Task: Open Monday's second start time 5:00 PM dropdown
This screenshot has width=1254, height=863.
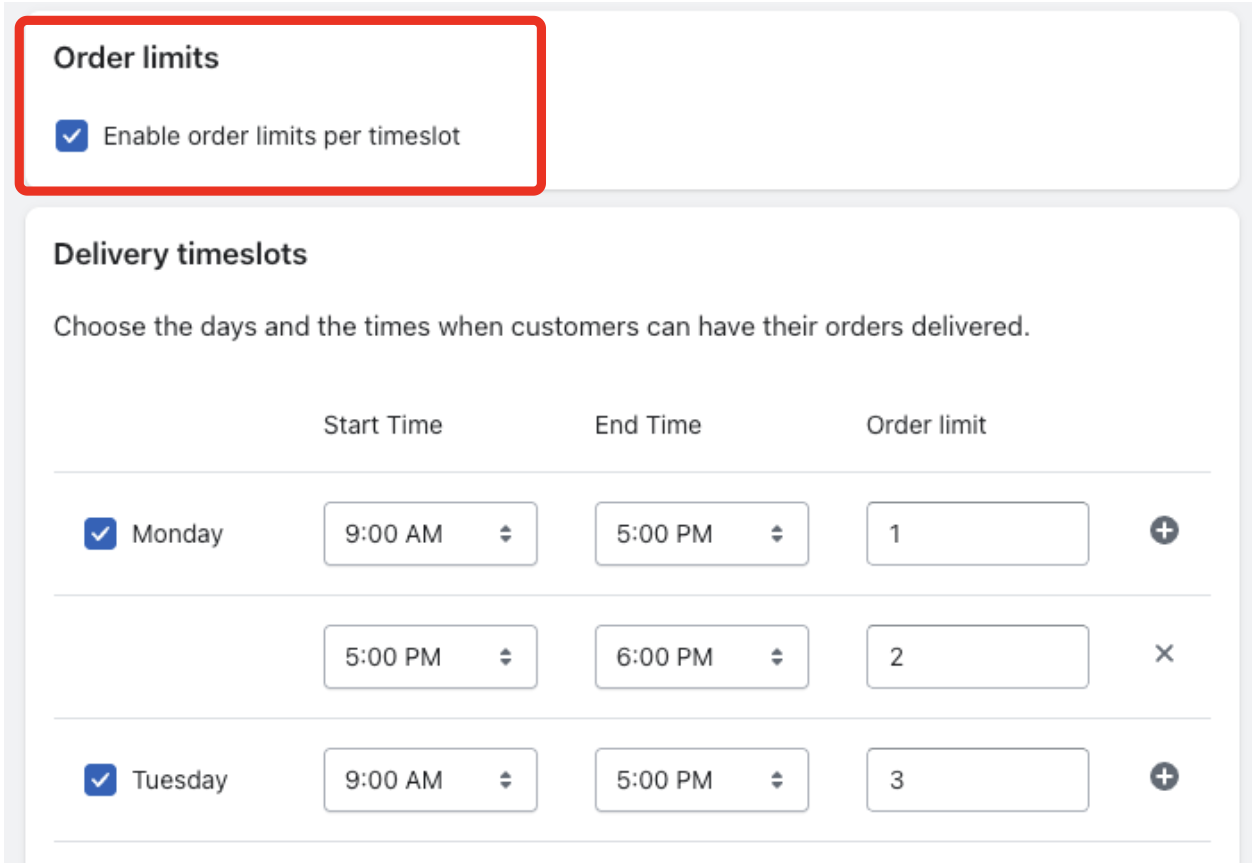Action: [x=430, y=657]
